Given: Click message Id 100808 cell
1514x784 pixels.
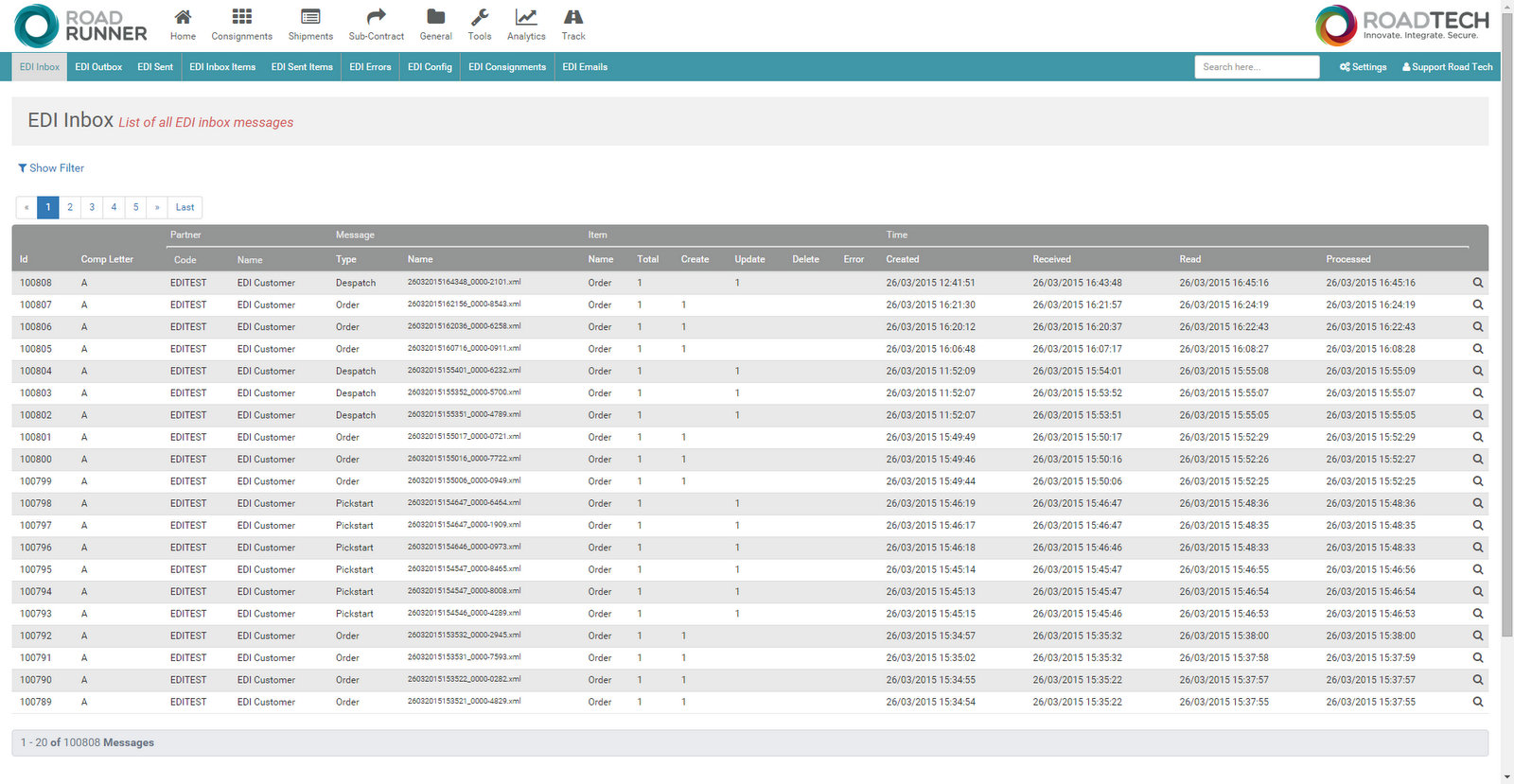Looking at the screenshot, I should point(36,283).
